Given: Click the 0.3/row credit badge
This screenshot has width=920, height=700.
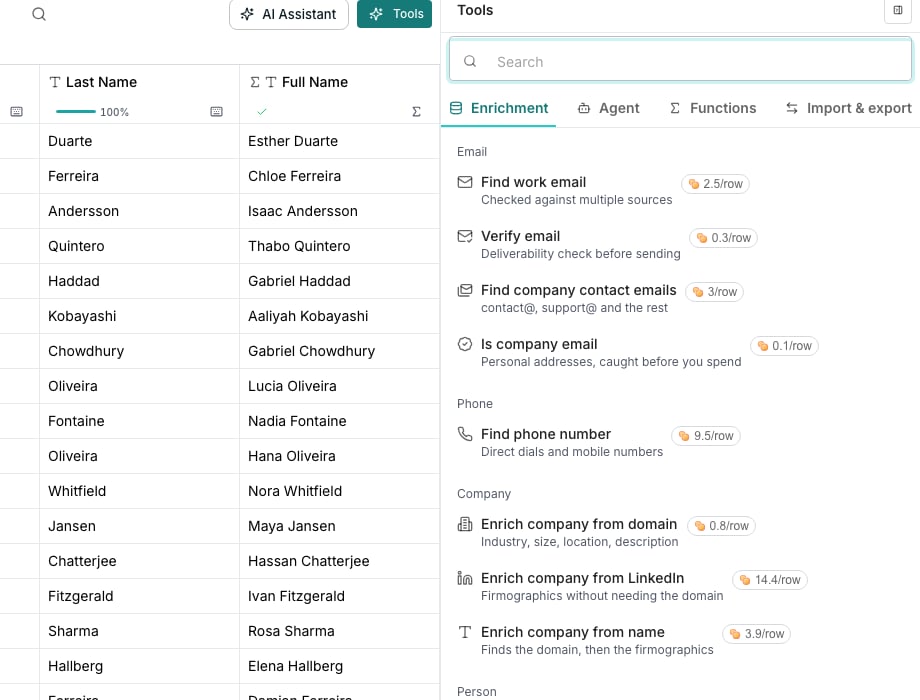Looking at the screenshot, I should pyautogui.click(x=723, y=238).
